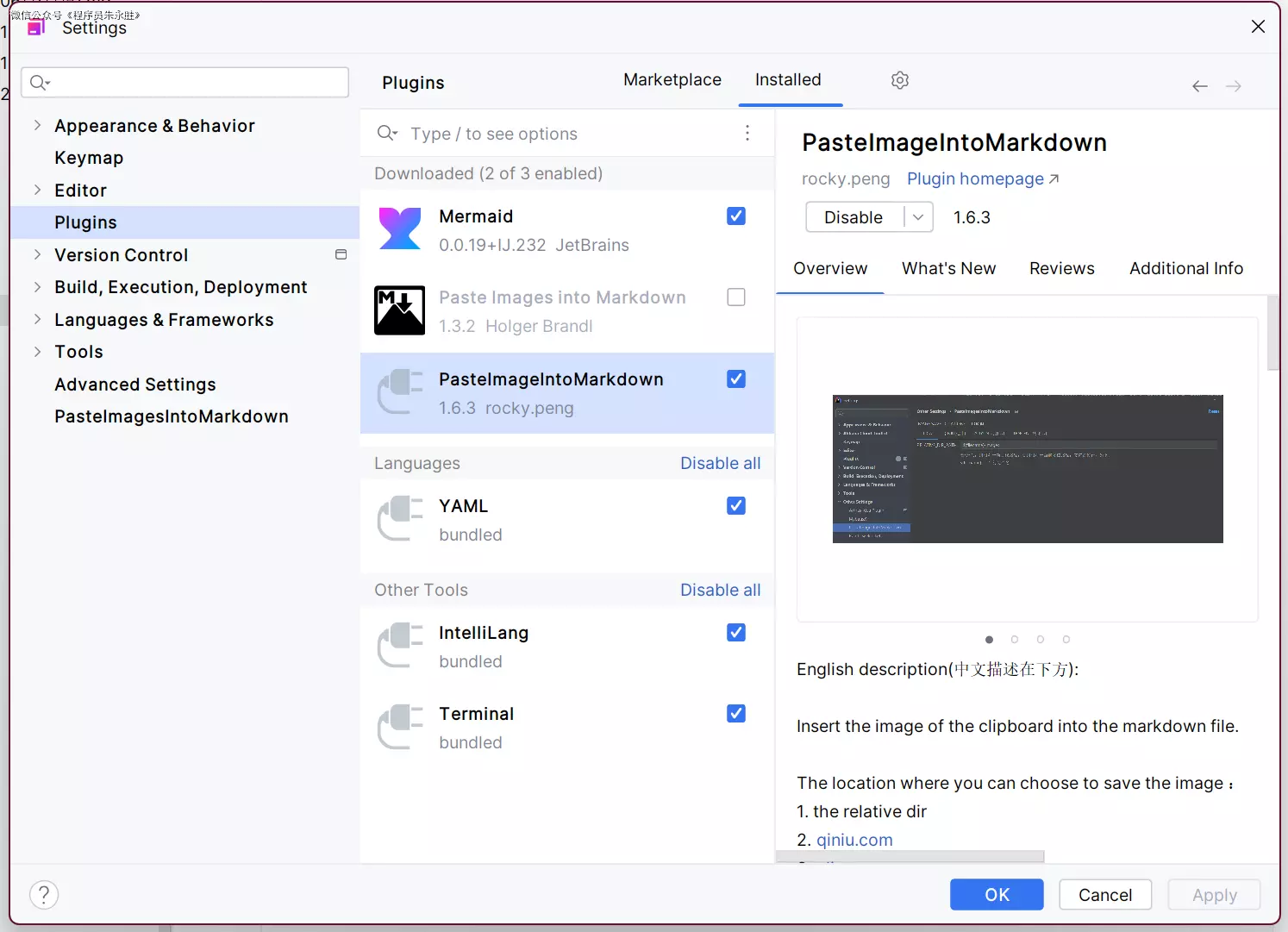Viewport: 1288px width, 932px height.
Task: Open the Disable button dropdown arrow
Action: tap(918, 217)
